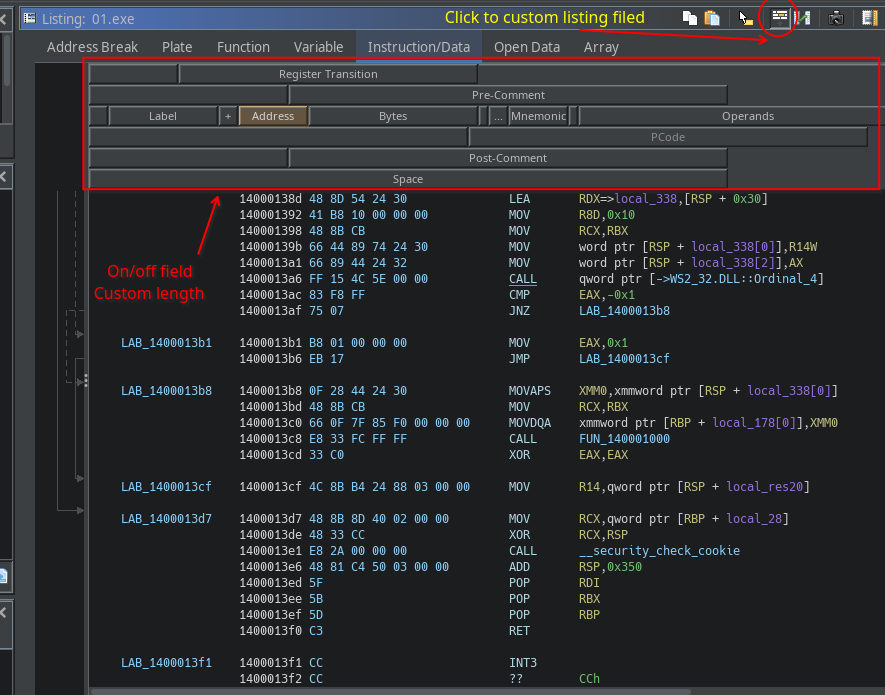Click the INT3 mnemonic
Viewport: 885px width, 695px height.
coord(523,662)
